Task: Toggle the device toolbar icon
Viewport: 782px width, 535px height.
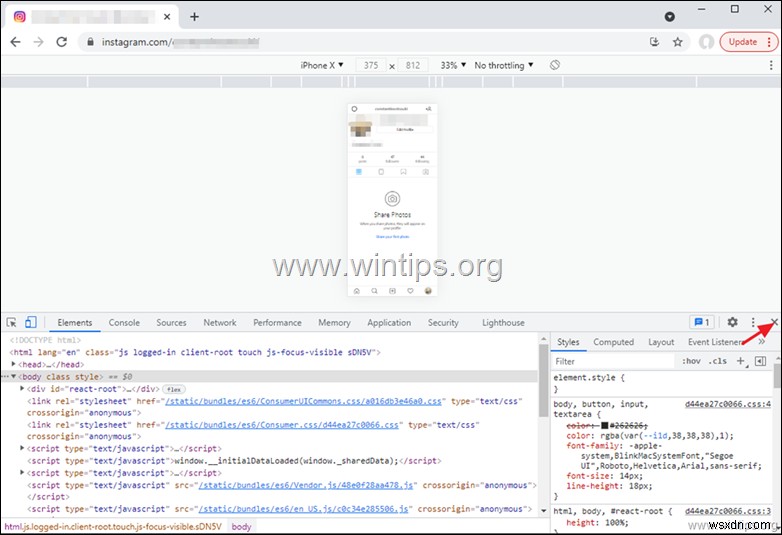Action: click(30, 322)
